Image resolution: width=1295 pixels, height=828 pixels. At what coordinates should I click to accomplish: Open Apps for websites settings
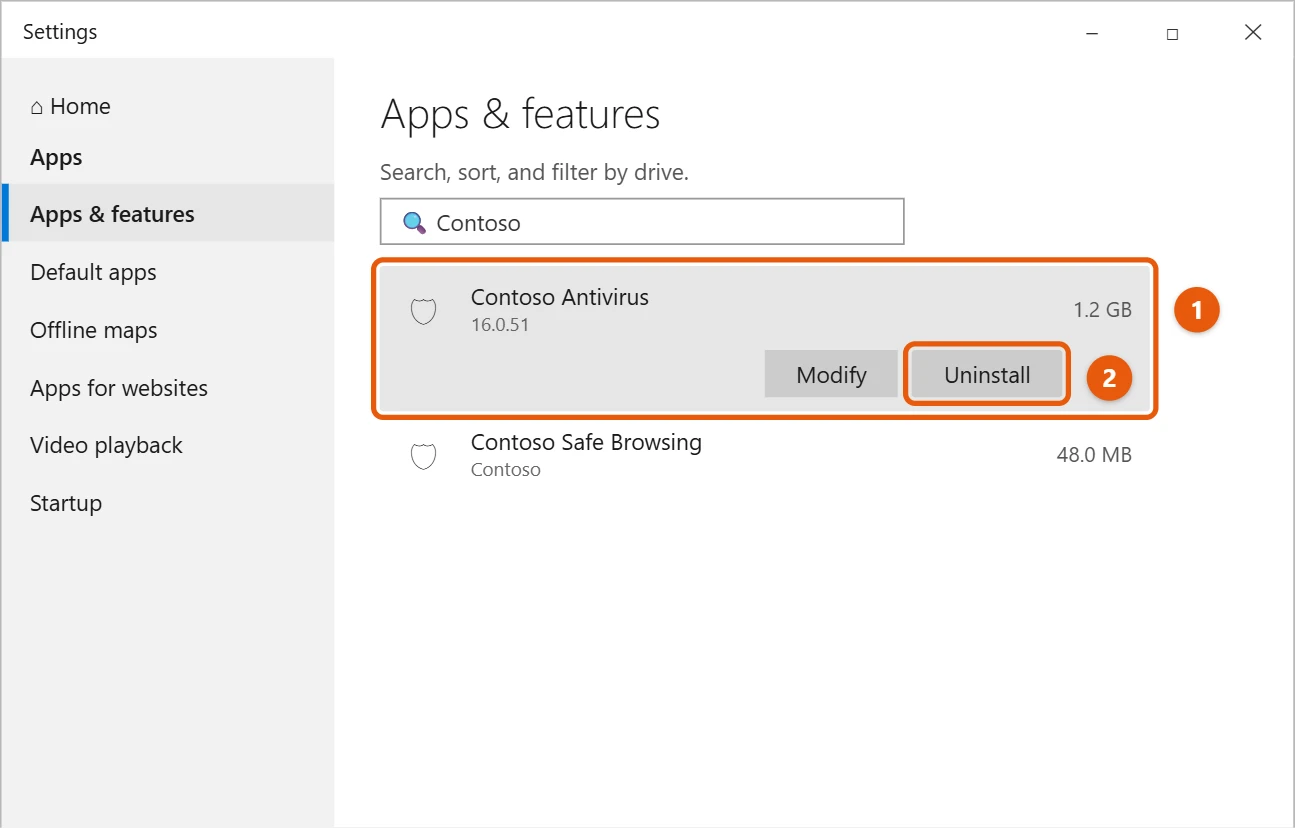click(x=119, y=388)
